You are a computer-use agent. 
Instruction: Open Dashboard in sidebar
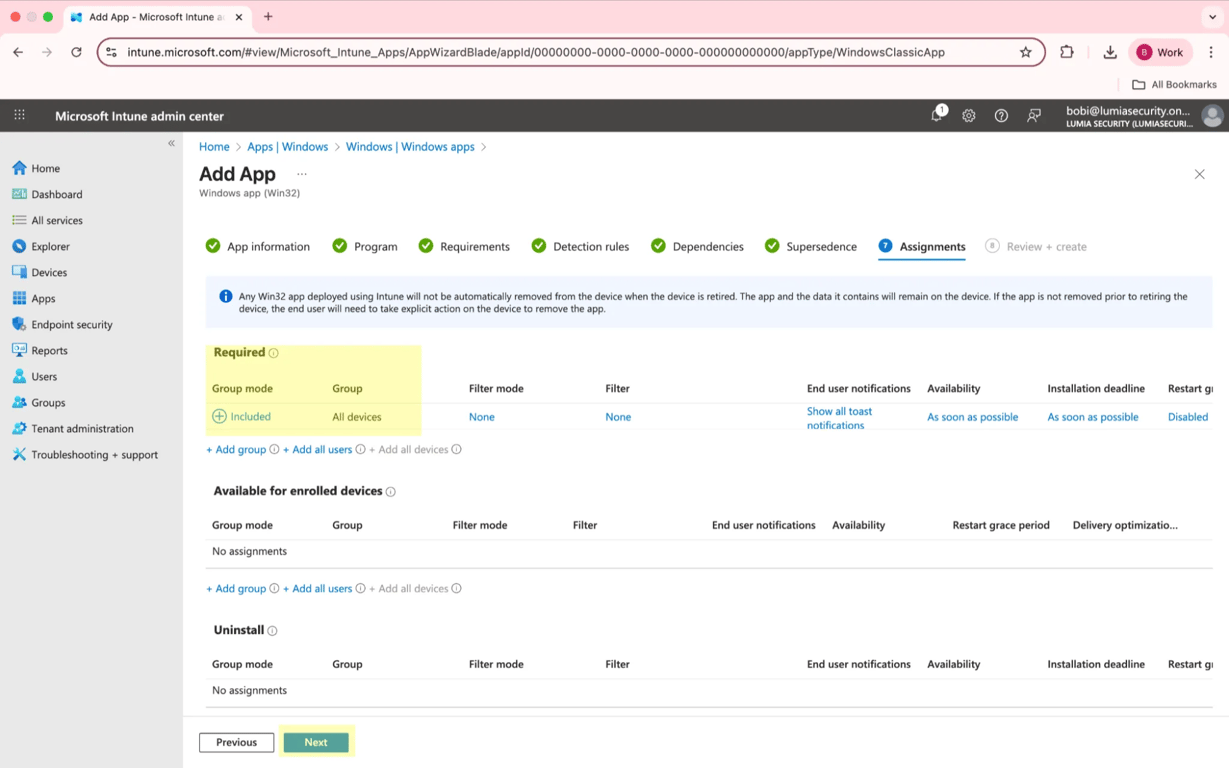pyautogui.click(x=56, y=194)
